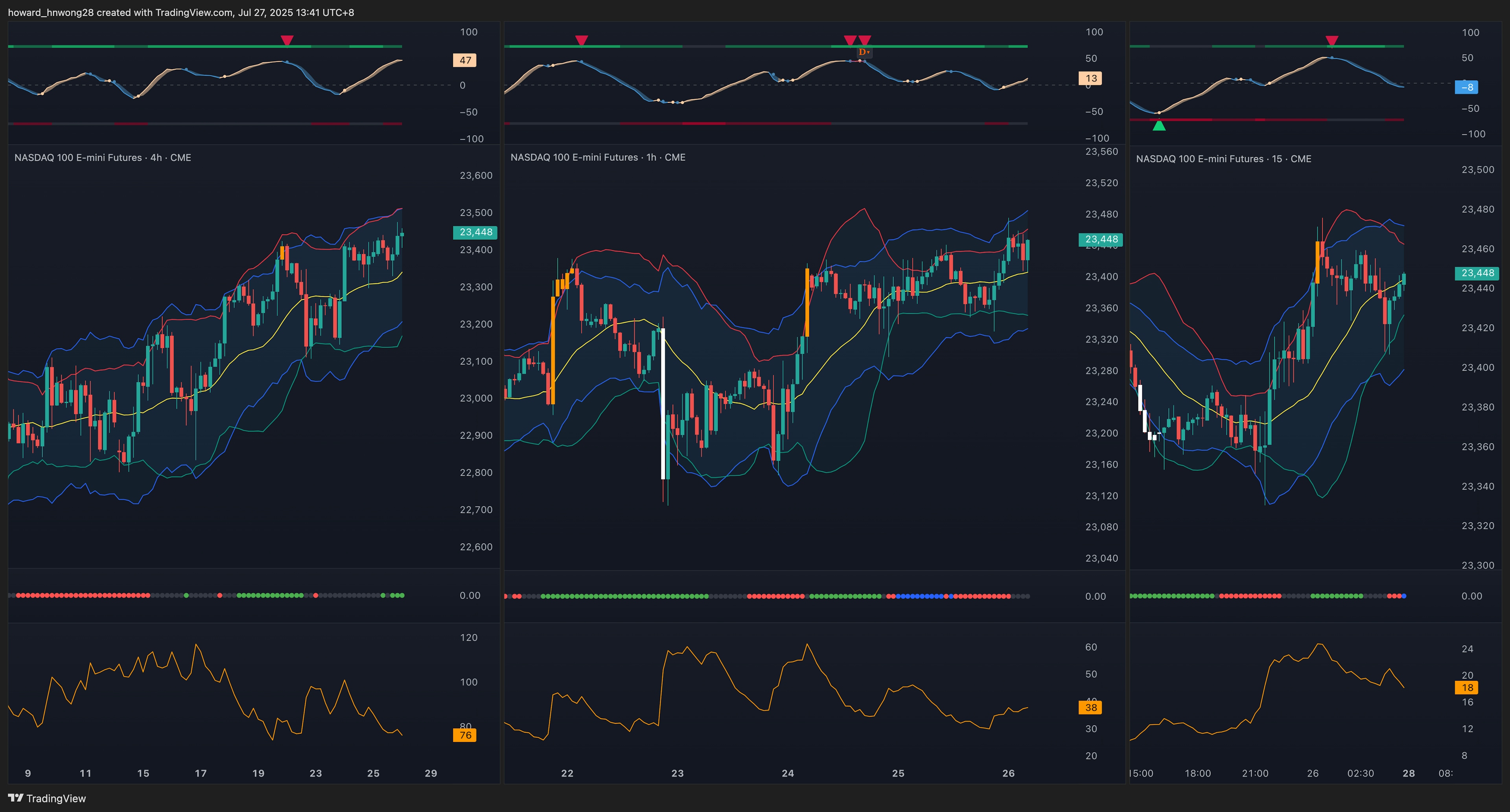Click the 23,560 price axis label
The image size is (1510, 812).
1101,152
